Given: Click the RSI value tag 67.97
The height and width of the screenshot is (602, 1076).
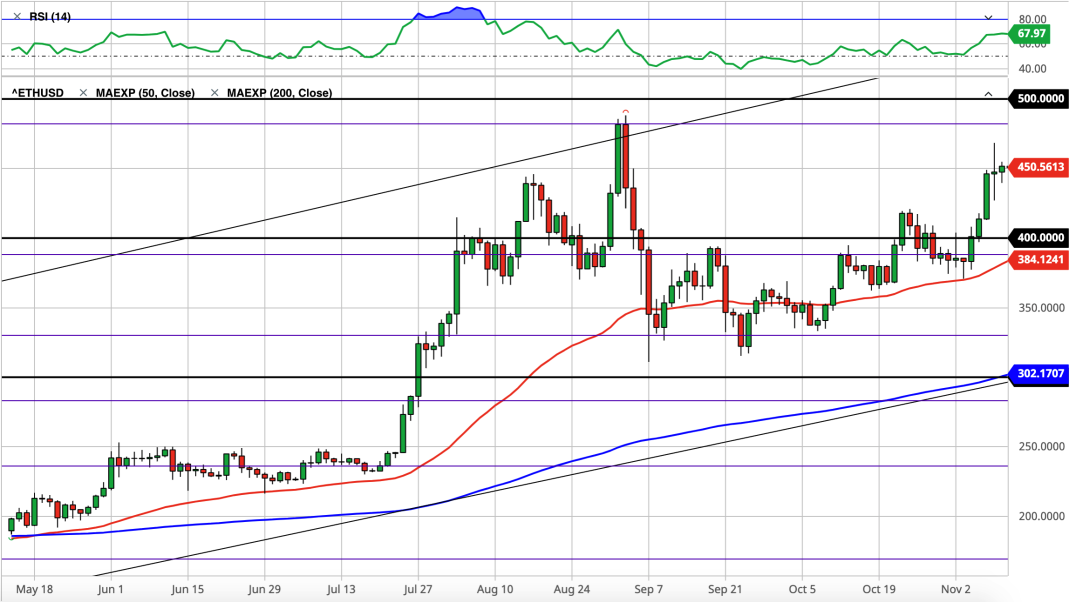Looking at the screenshot, I should coord(1029,34).
